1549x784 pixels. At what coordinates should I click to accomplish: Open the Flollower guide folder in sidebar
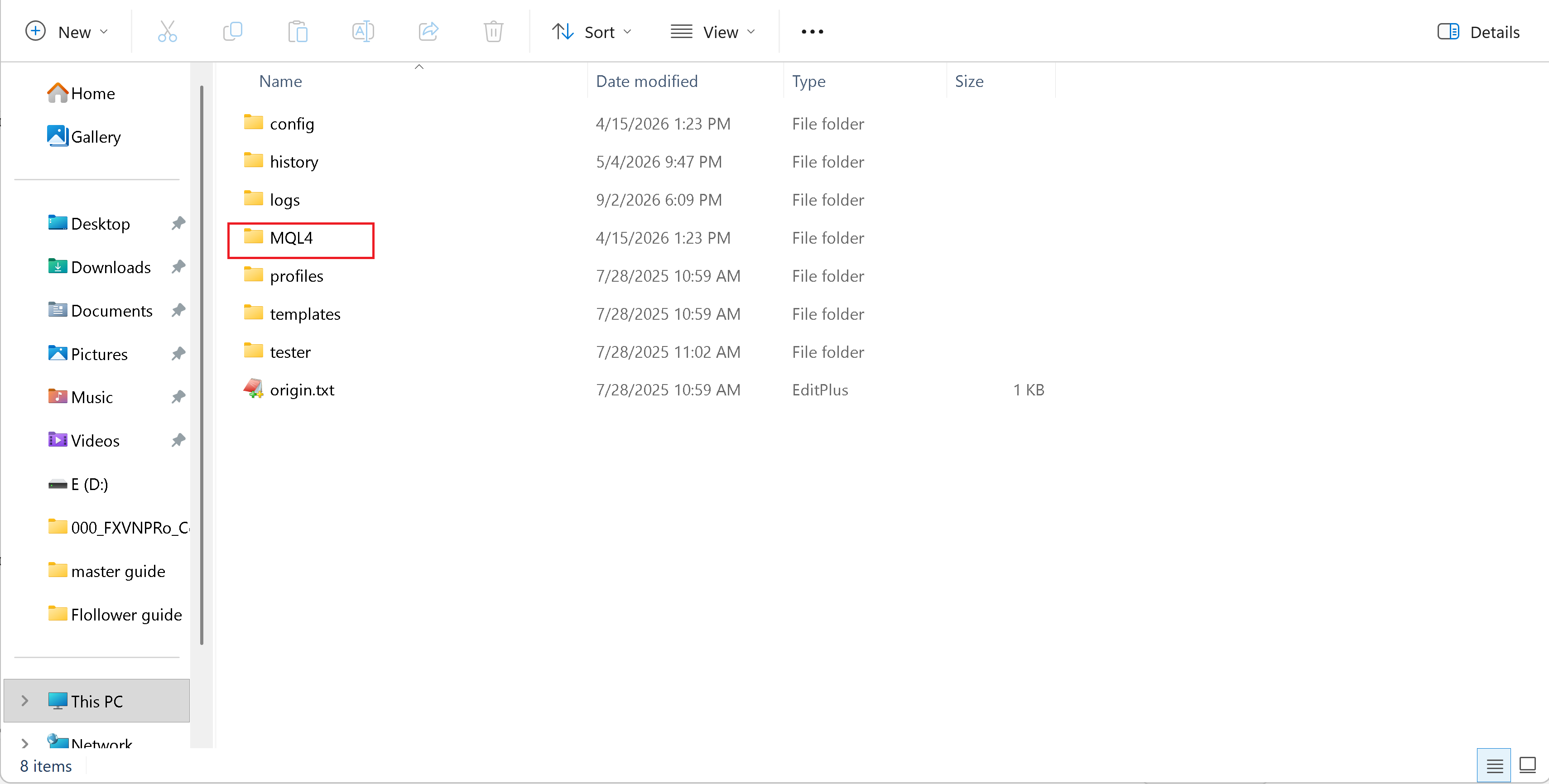click(115, 615)
